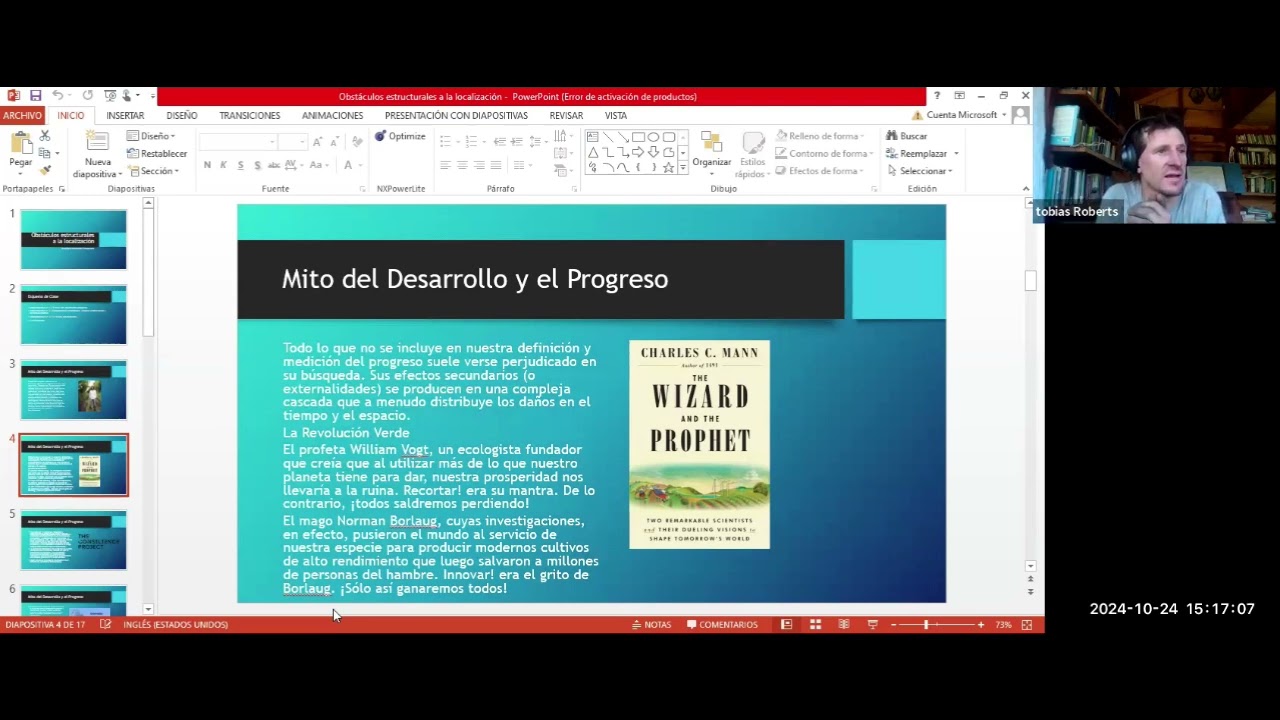The image size is (1280, 720).
Task: Click the Nueva diapositiva icon
Action: (x=97, y=145)
